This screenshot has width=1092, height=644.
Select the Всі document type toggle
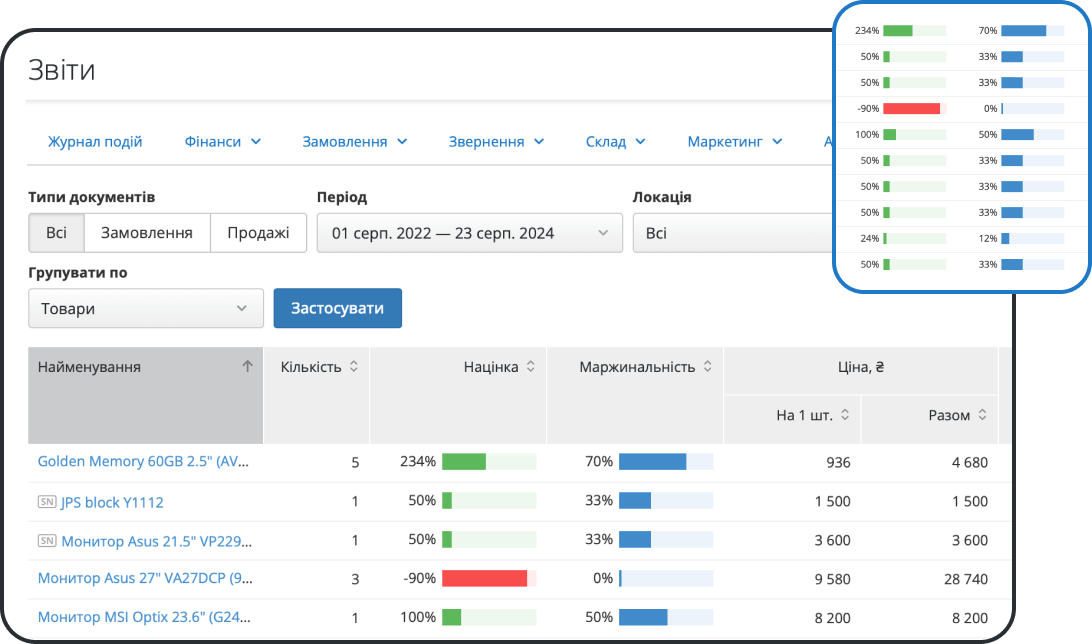(x=56, y=233)
